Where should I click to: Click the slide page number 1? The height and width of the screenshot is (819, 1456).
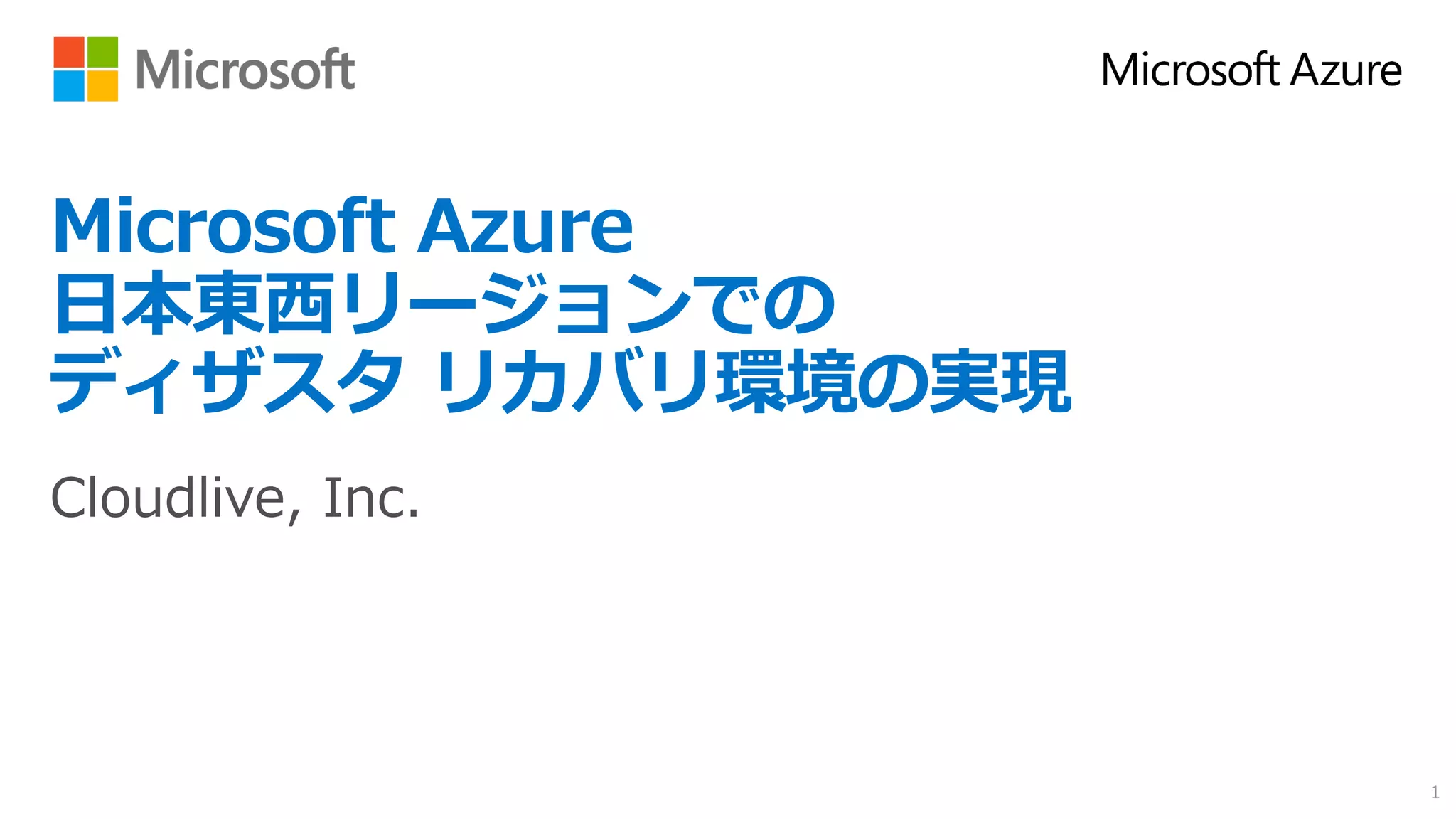[x=1435, y=792]
